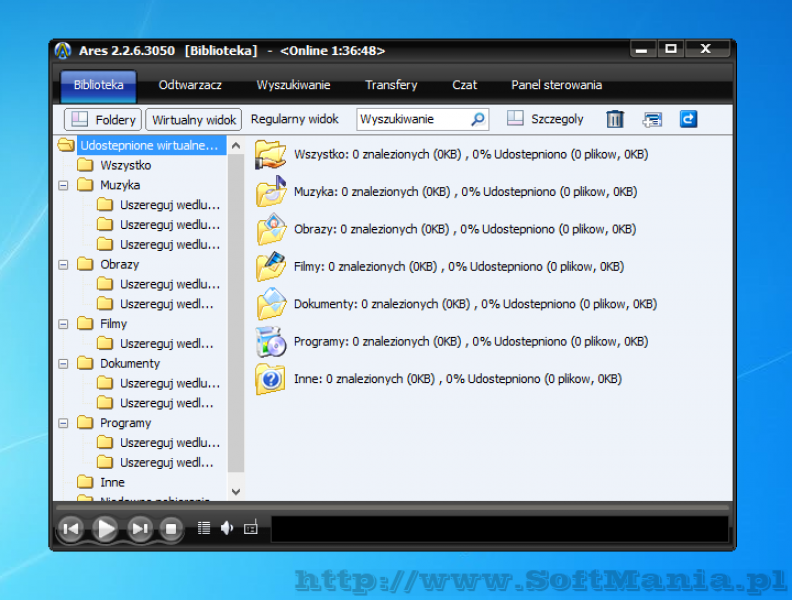Click the Filmy video folder icon
The height and width of the screenshot is (600, 792).
(270, 266)
